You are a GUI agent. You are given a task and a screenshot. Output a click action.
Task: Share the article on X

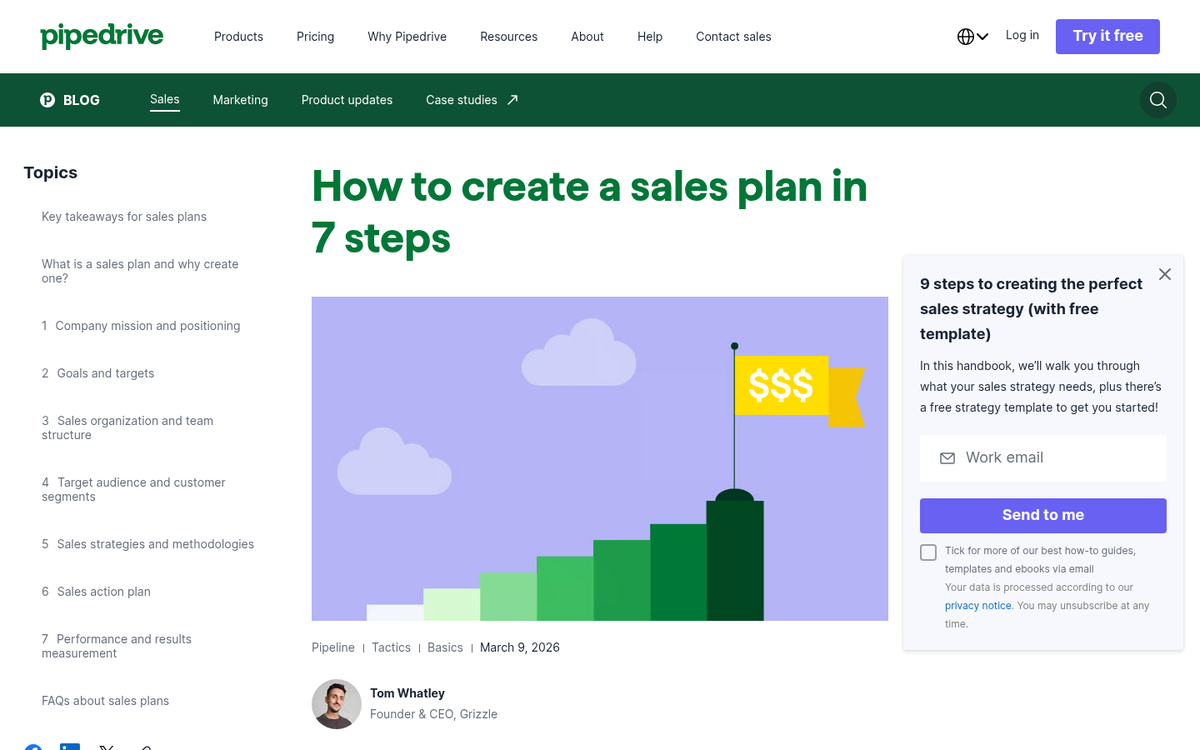point(106,748)
